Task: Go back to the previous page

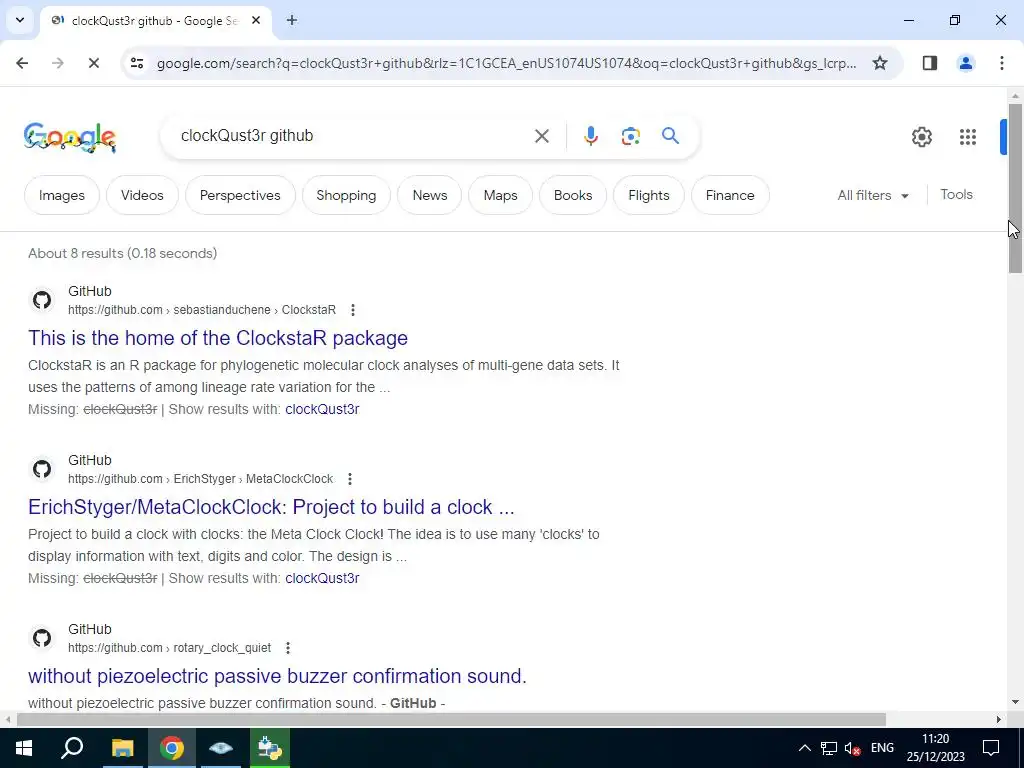Action: click(x=22, y=63)
